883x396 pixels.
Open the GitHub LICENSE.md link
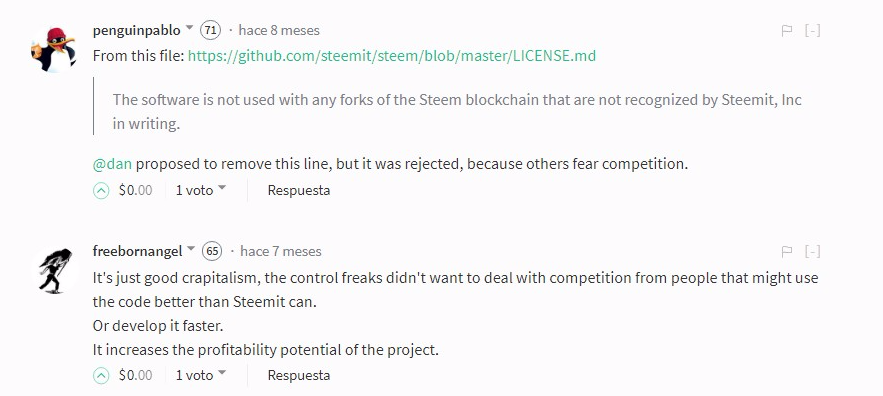[392, 56]
